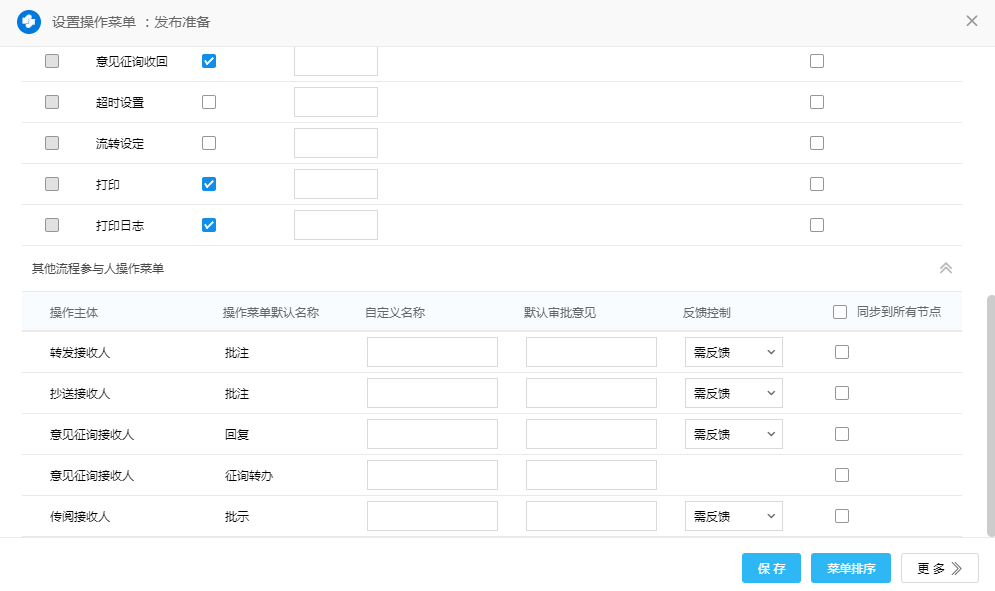Open 反馈控制 dropdown for 抄送接收人
This screenshot has height=591, width=995.
pyautogui.click(x=733, y=393)
